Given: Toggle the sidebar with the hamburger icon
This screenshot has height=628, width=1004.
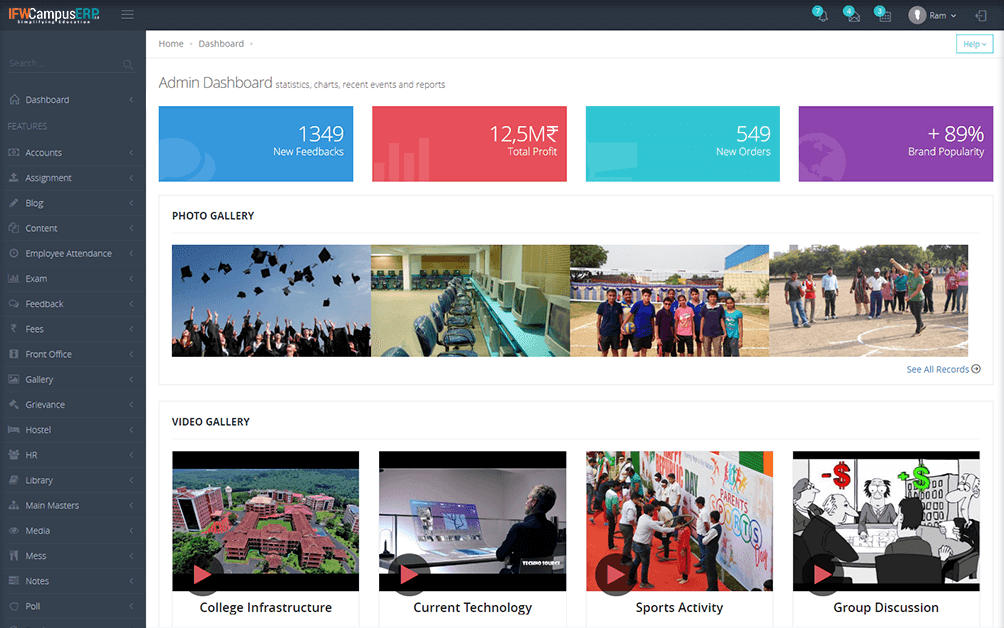Looking at the screenshot, I should tap(127, 15).
